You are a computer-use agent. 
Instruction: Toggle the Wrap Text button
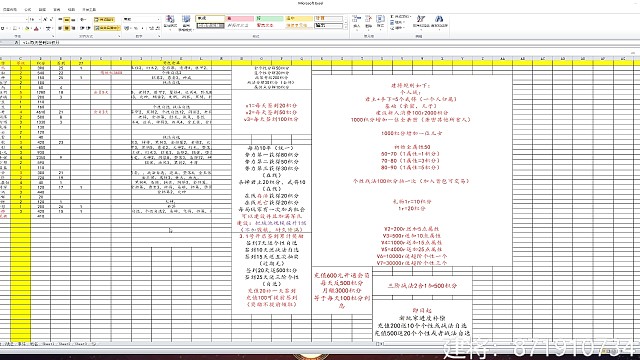(104, 19)
